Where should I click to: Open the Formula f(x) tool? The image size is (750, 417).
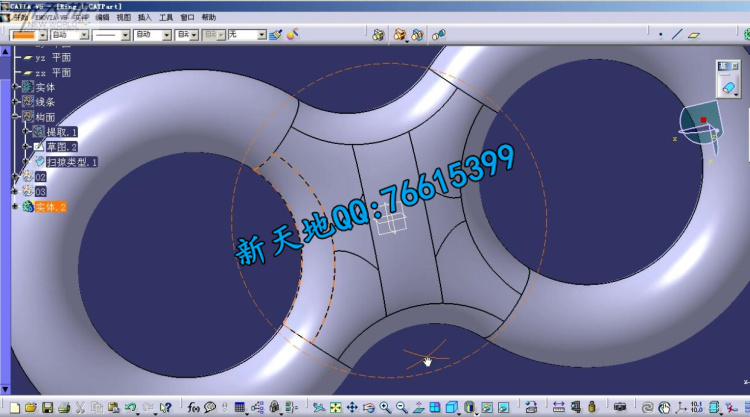pyautogui.click(x=194, y=407)
